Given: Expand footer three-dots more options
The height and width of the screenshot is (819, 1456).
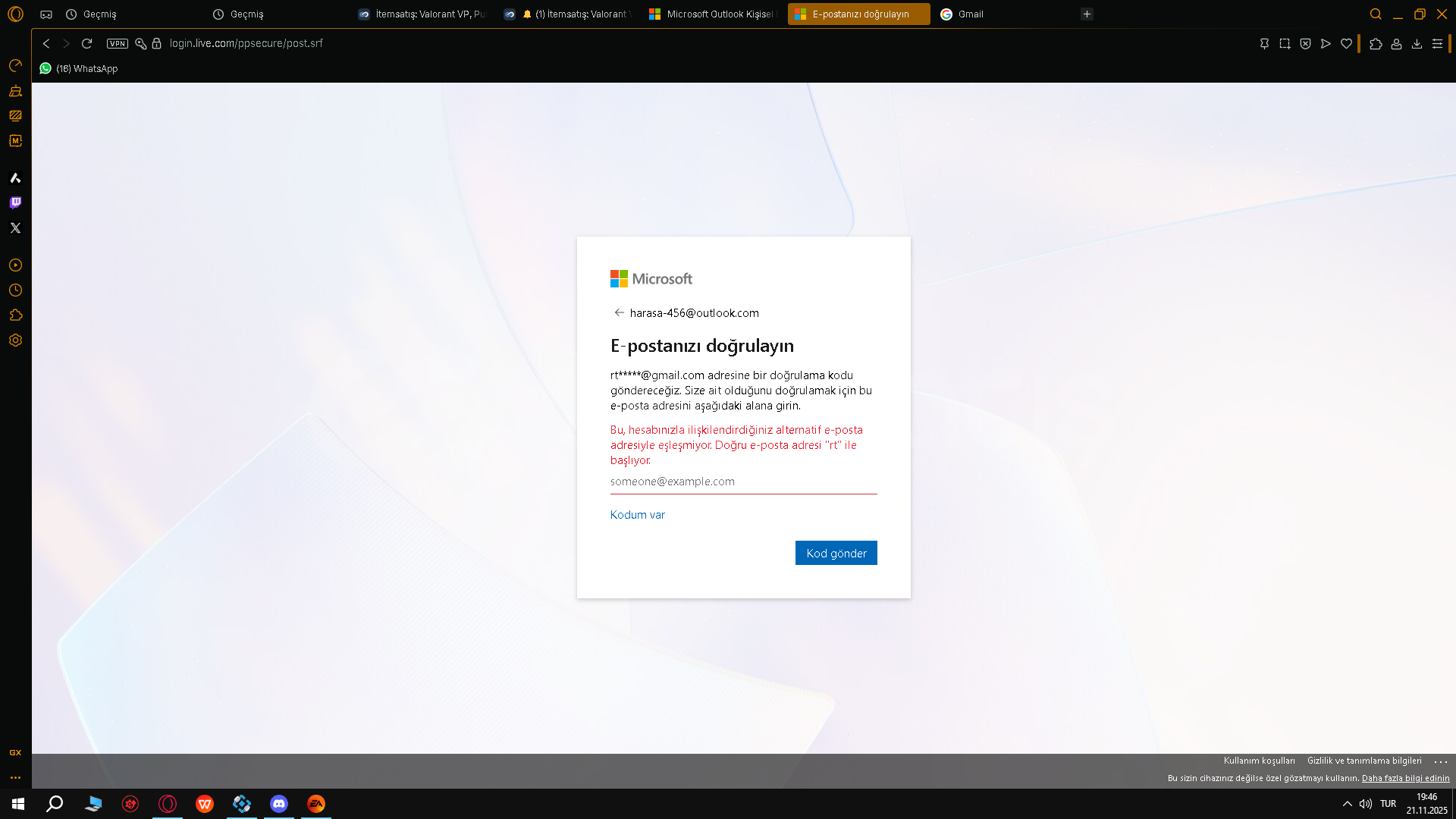Looking at the screenshot, I should (1441, 761).
